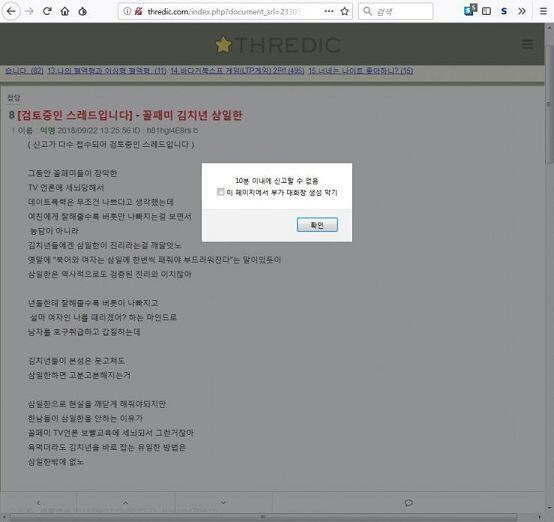Reload the page with the refresh icon

click(47, 11)
